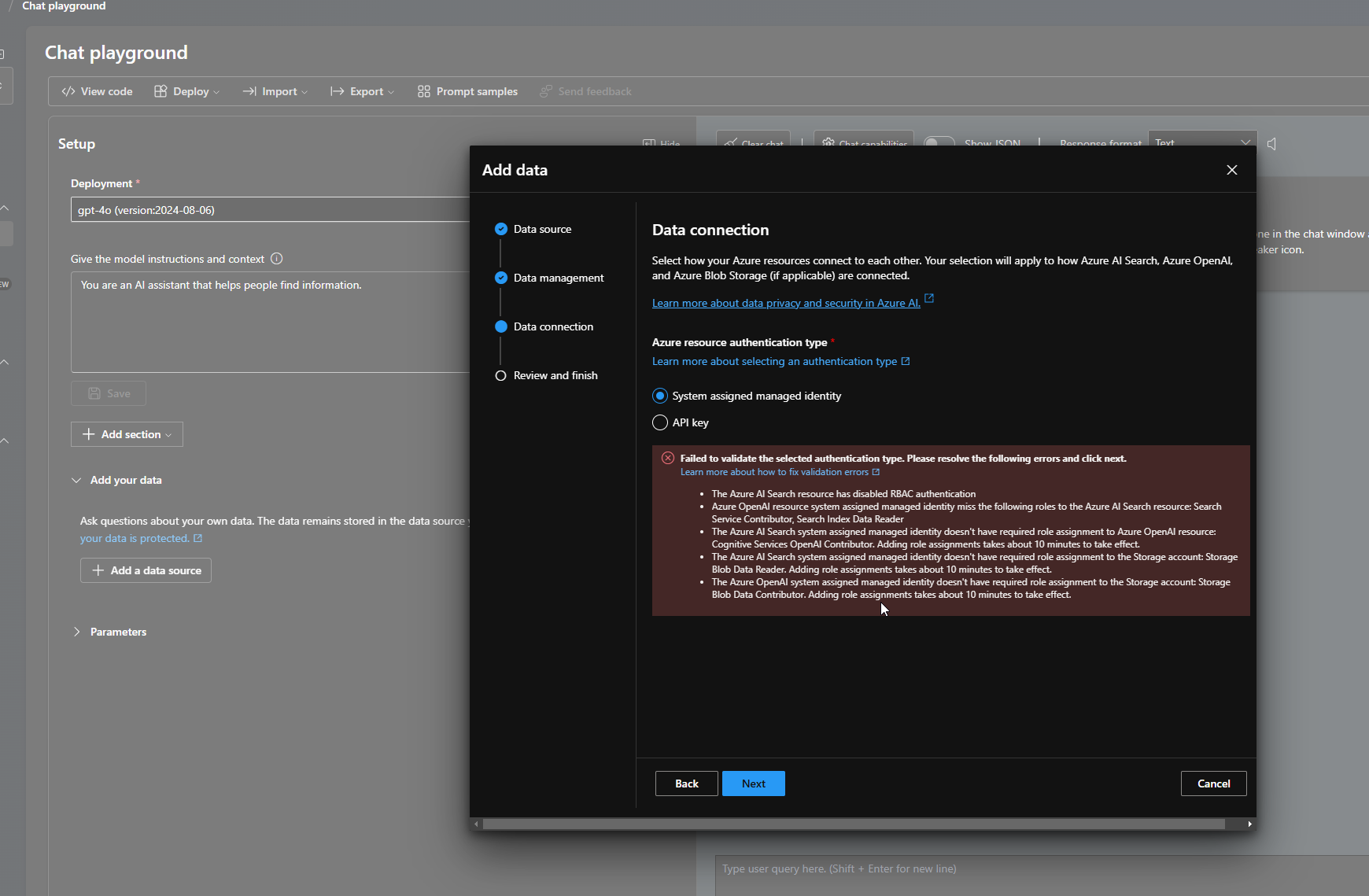
Task: Click the Clear chat icon
Action: [x=732, y=142]
